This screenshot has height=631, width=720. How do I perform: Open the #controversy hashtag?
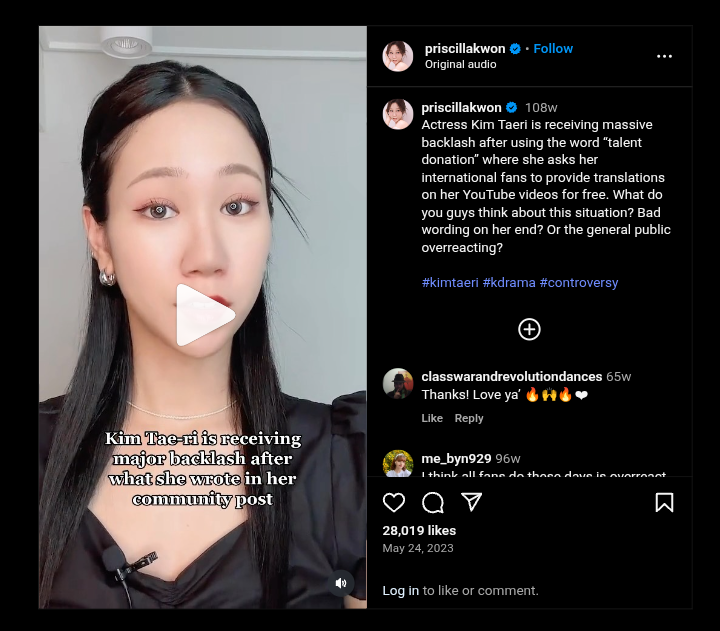(579, 282)
